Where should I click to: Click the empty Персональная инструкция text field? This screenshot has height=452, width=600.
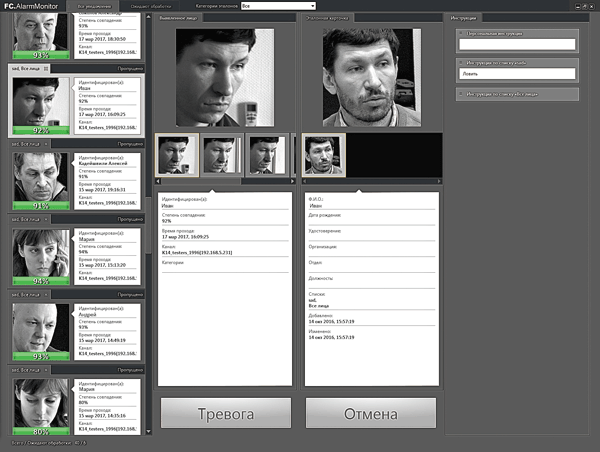[517, 44]
